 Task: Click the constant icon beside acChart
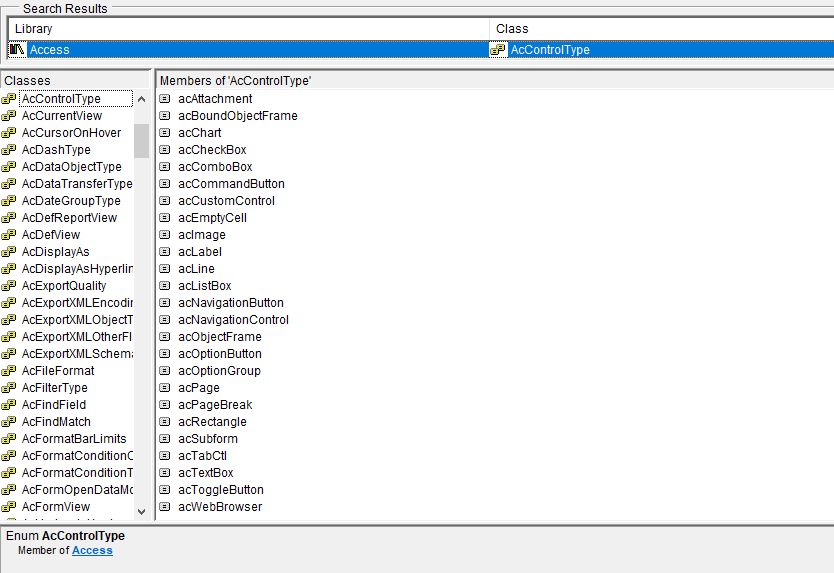[165, 132]
